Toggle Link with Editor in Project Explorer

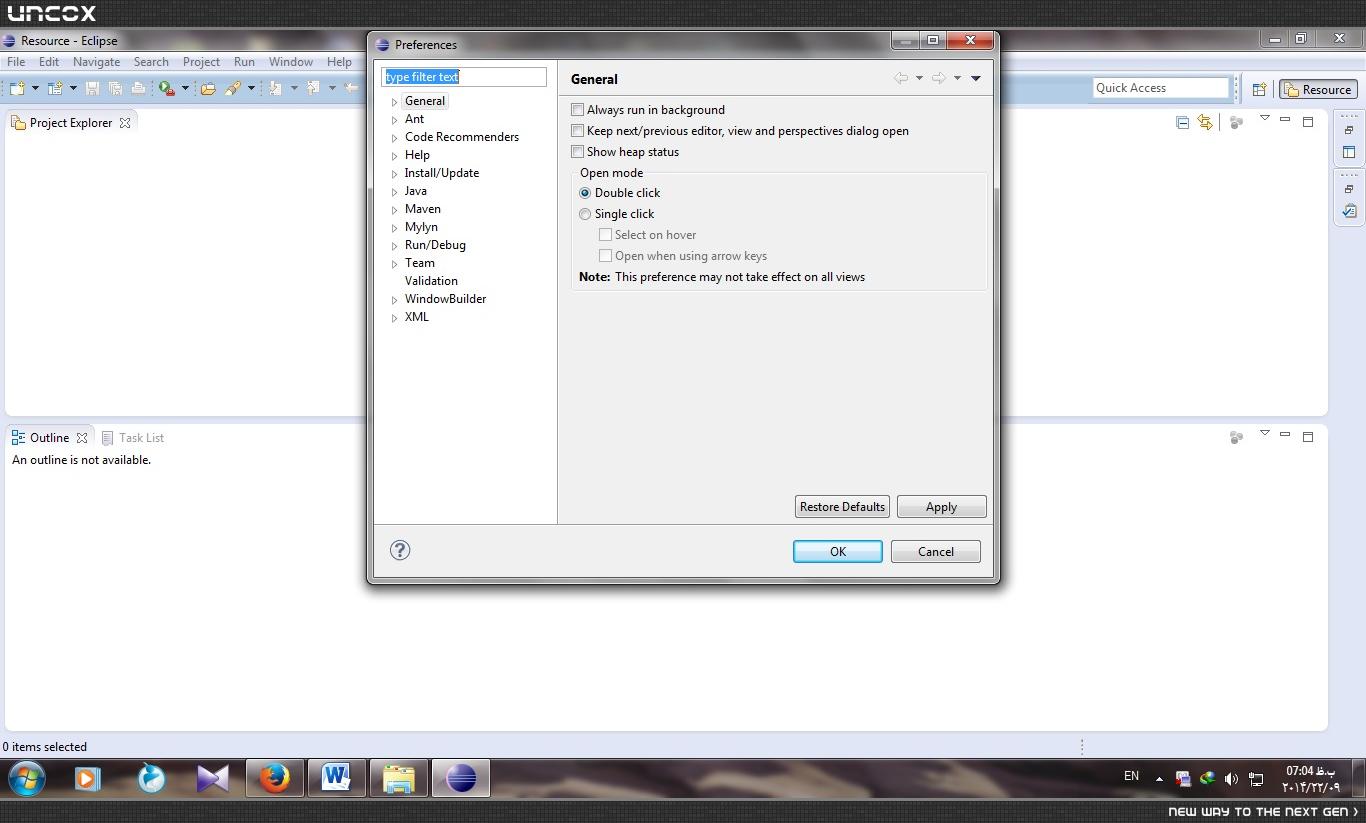pyautogui.click(x=1205, y=122)
